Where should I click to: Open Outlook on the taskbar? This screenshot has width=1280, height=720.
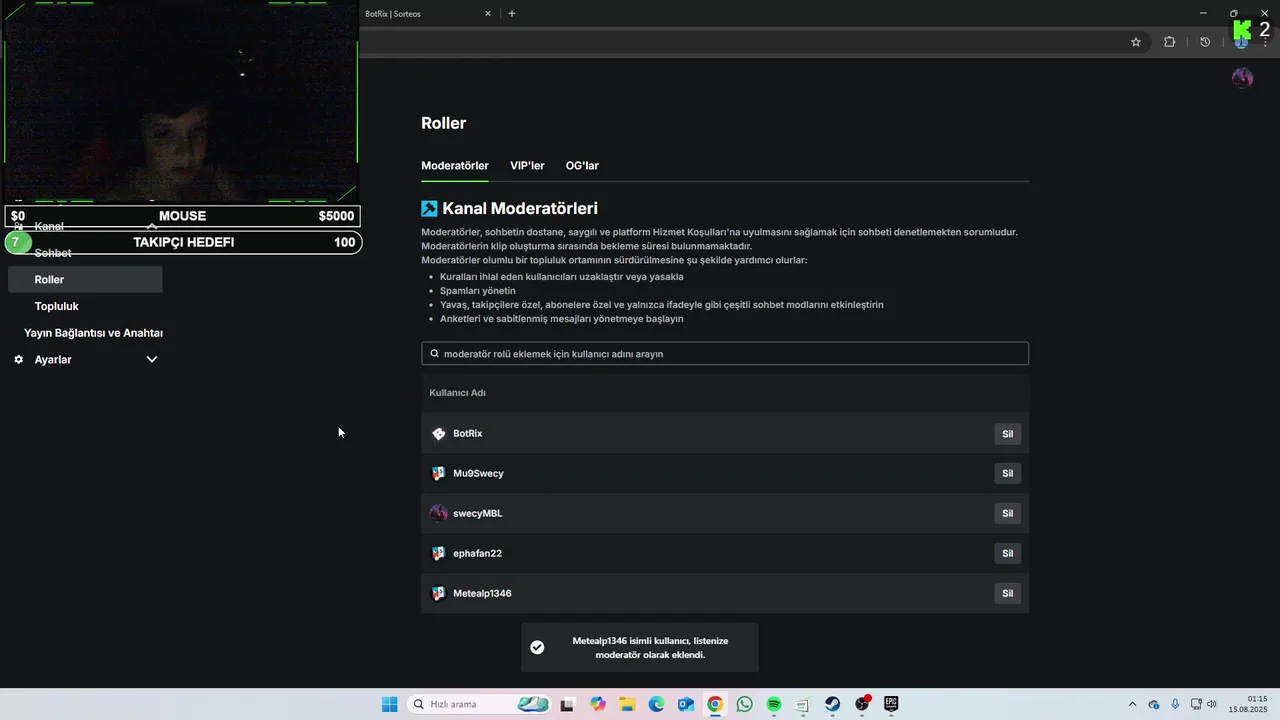click(x=686, y=704)
